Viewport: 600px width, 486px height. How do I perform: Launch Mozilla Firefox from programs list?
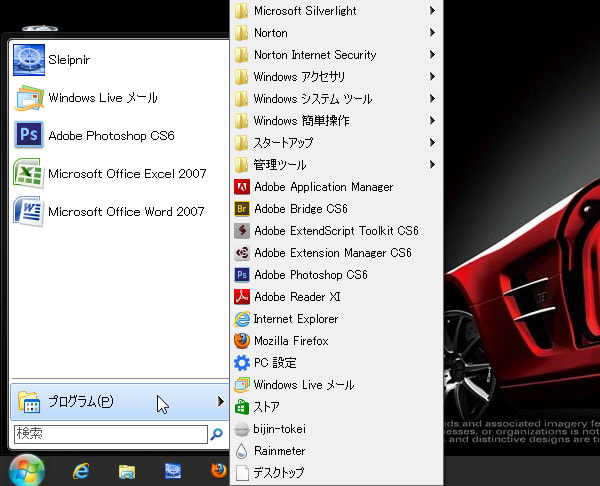point(291,341)
